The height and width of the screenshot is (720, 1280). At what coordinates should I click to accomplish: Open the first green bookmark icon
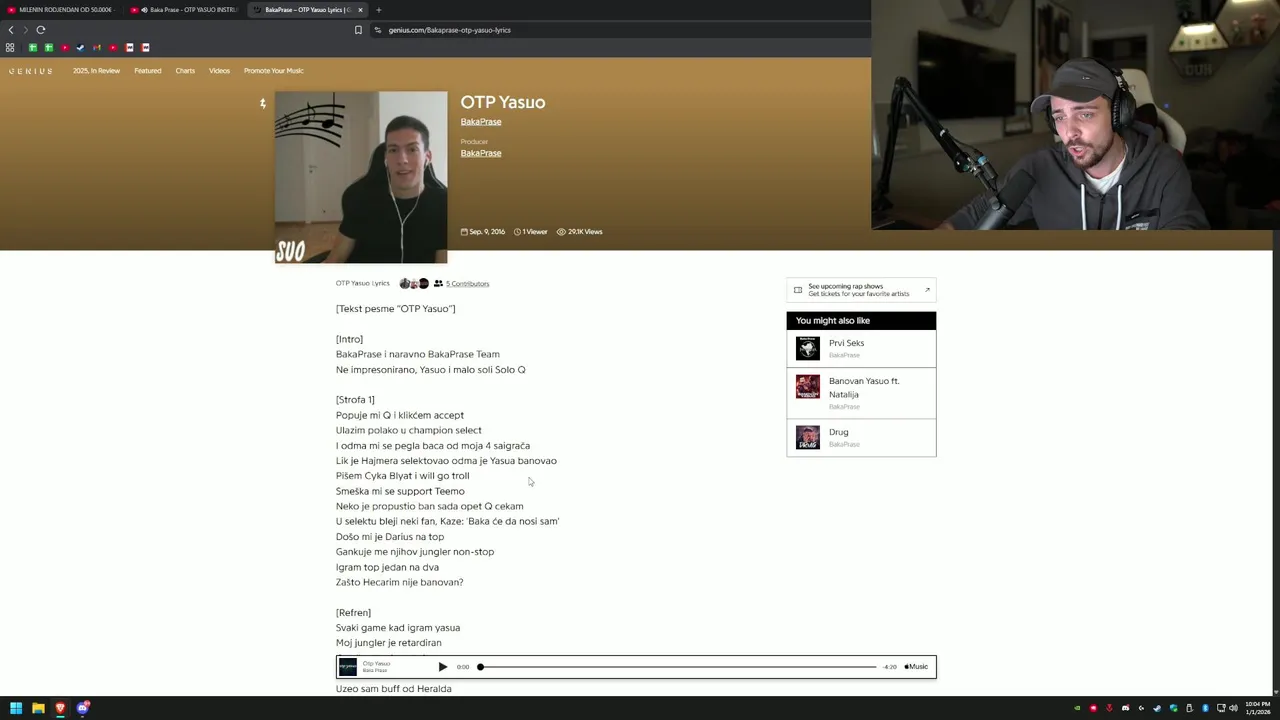(x=32, y=47)
